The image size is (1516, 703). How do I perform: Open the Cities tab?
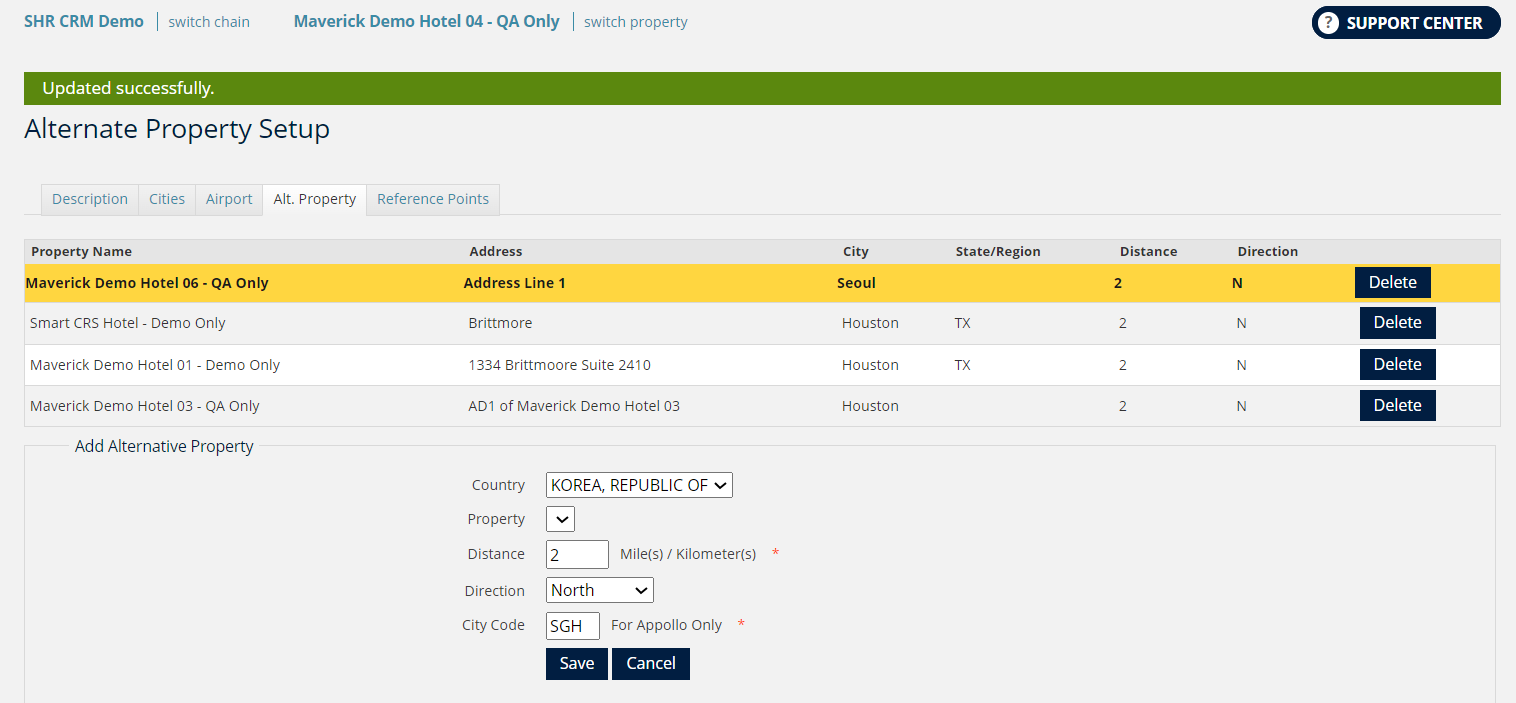[167, 199]
